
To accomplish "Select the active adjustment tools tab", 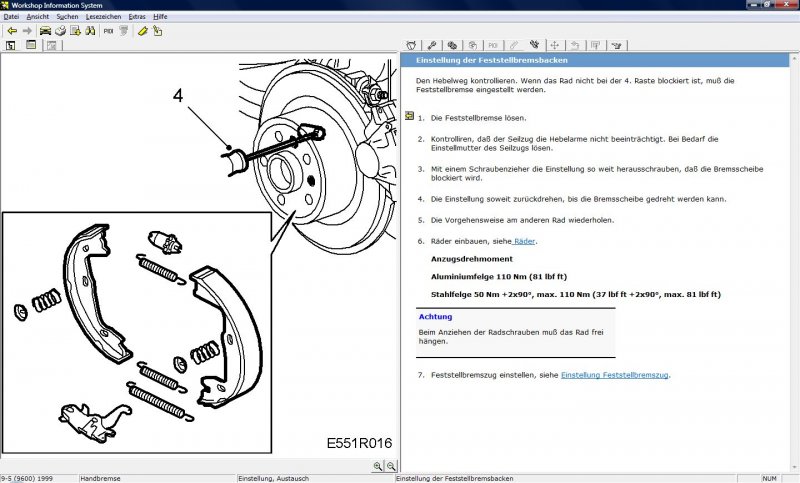I will (x=534, y=45).
